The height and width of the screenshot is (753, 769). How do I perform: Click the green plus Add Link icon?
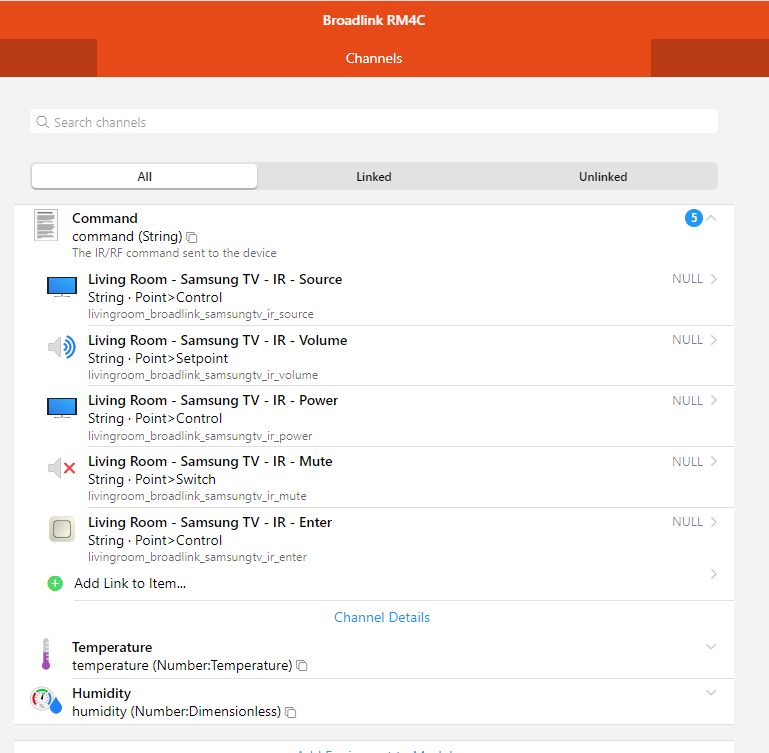pyautogui.click(x=55, y=583)
